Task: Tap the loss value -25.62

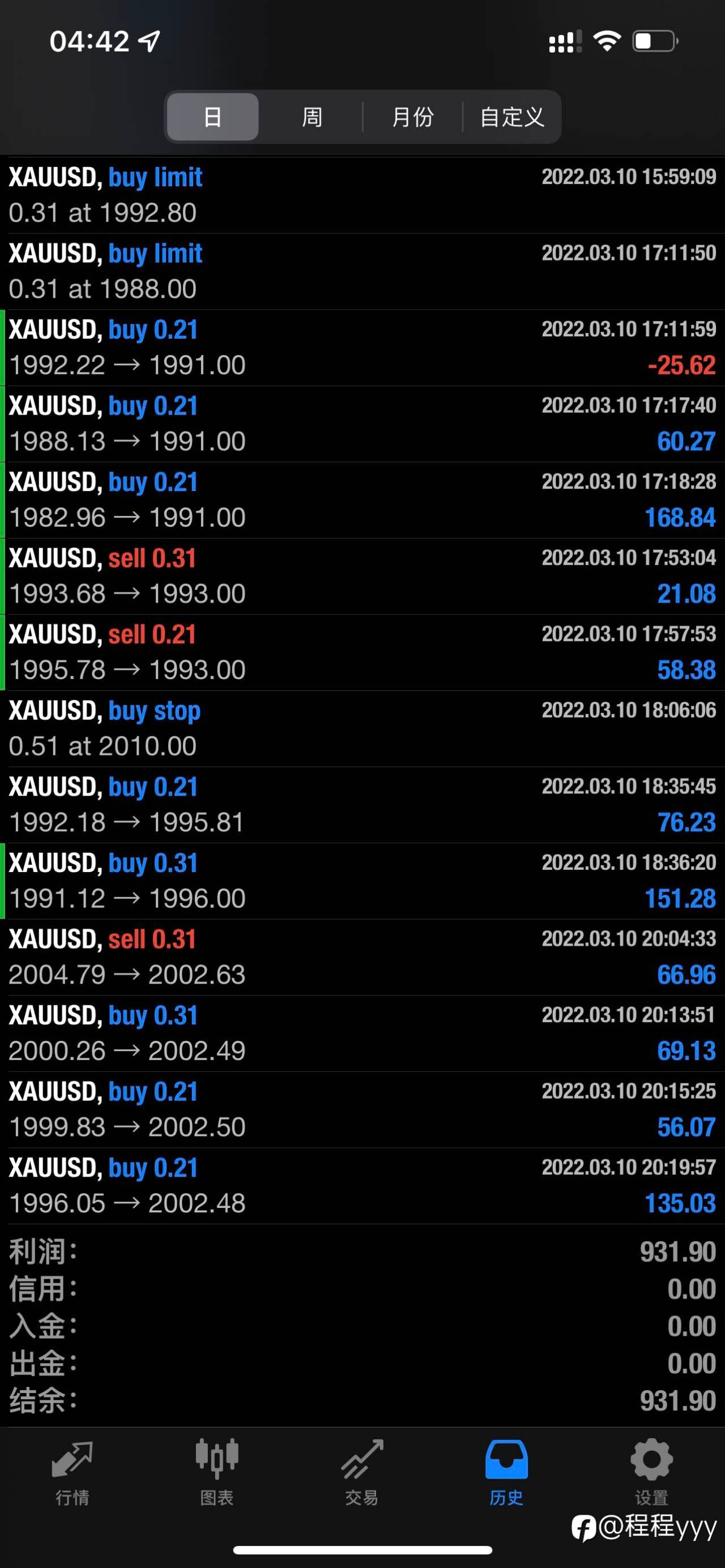Action: [x=681, y=365]
